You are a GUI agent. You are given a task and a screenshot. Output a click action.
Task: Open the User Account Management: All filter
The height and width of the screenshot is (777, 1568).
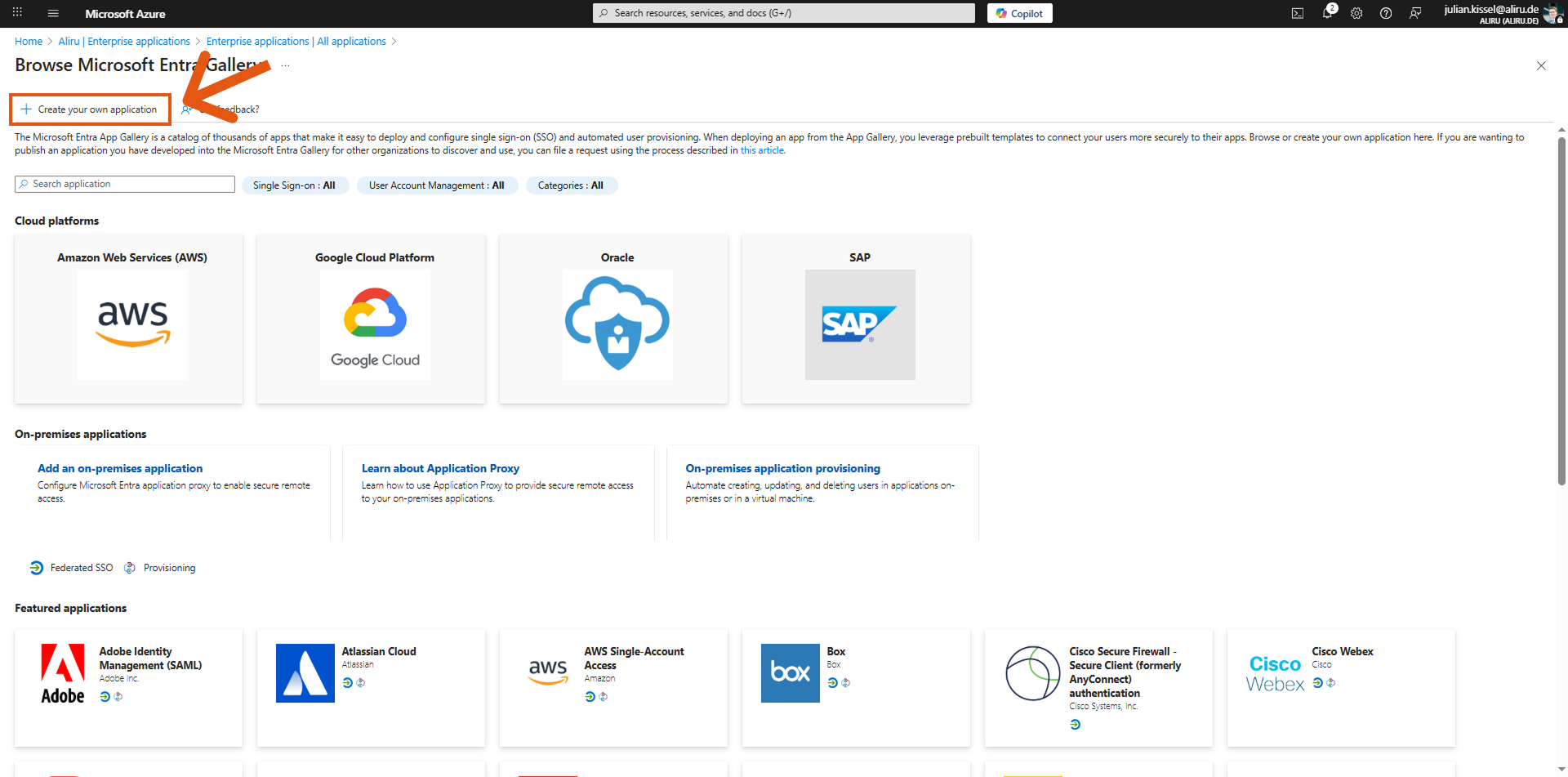click(x=437, y=185)
